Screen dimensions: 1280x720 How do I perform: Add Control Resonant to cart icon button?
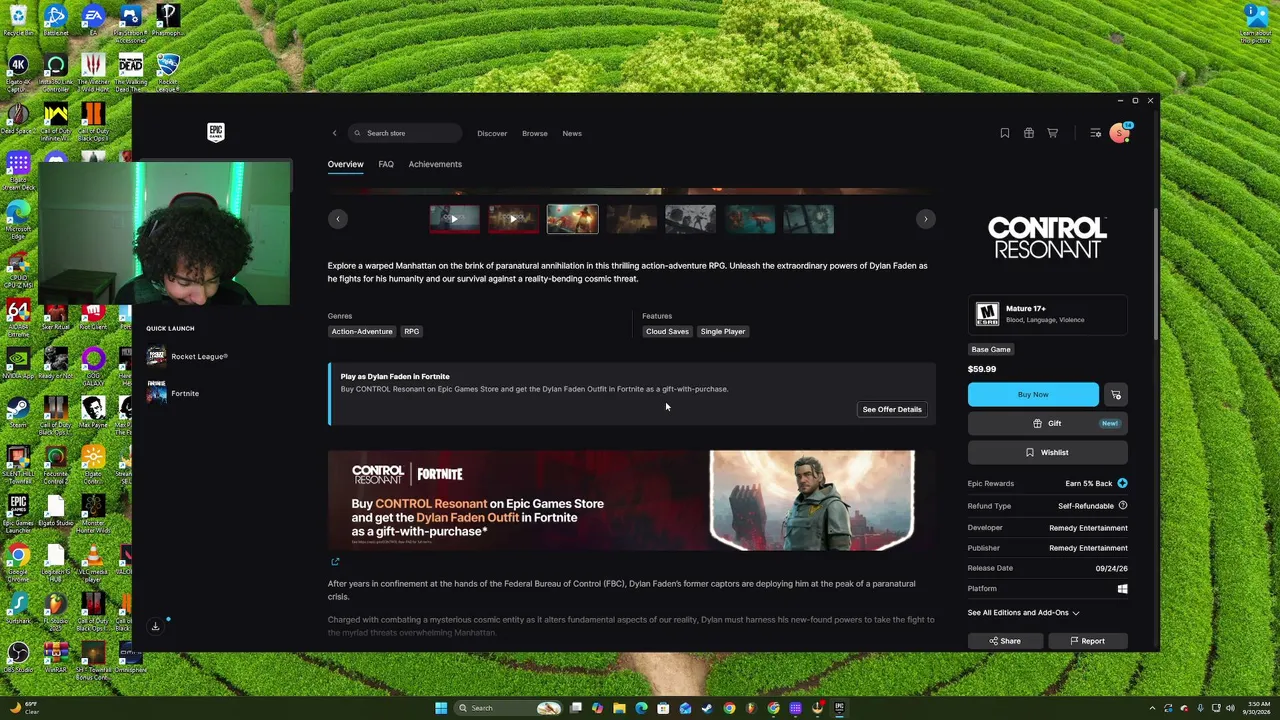[x=1116, y=395]
